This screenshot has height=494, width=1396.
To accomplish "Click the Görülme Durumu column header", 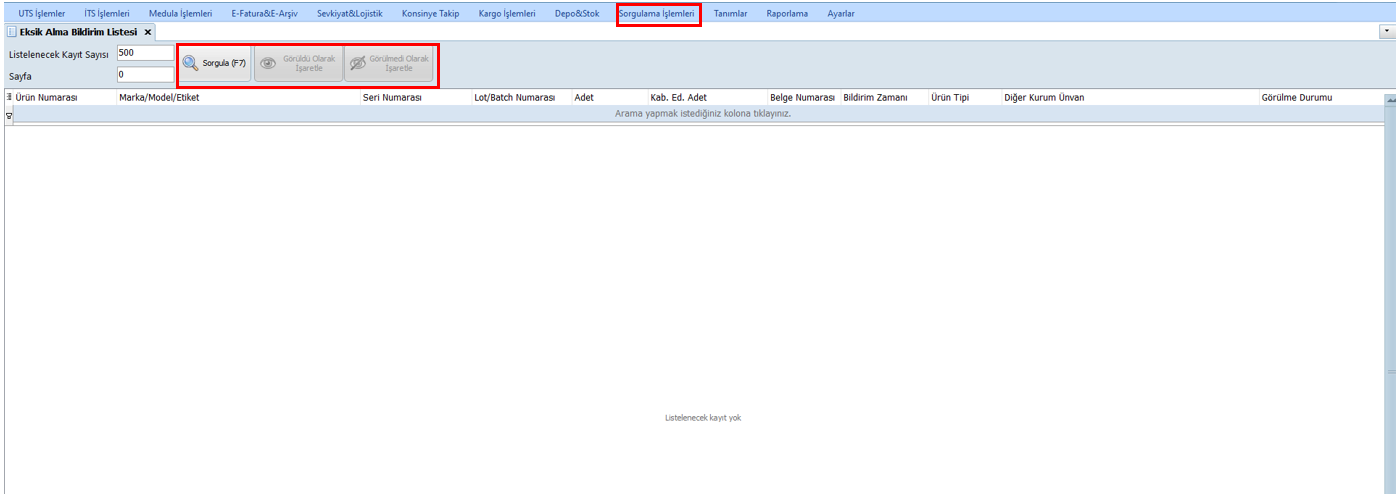I will click(1297, 98).
